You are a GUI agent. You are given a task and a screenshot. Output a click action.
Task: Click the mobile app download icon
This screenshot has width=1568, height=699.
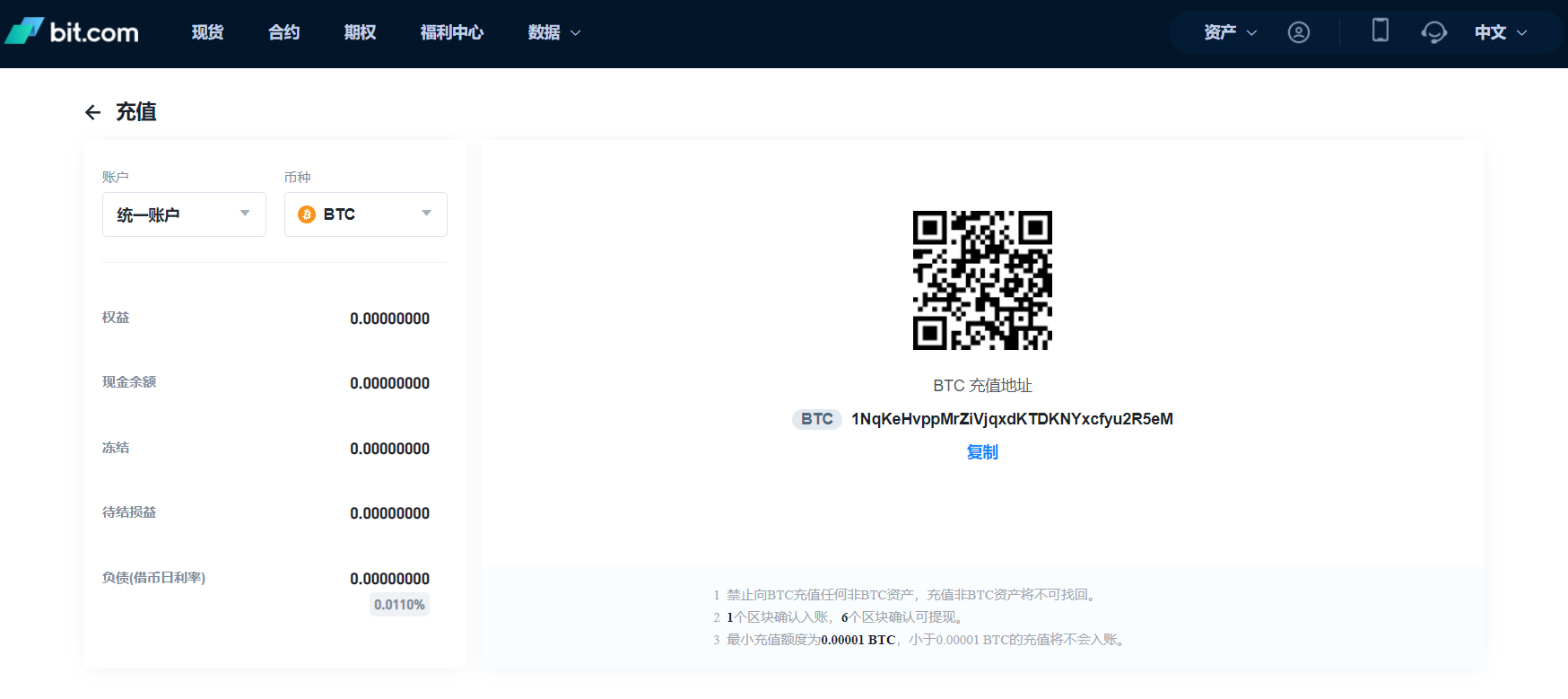click(1381, 31)
